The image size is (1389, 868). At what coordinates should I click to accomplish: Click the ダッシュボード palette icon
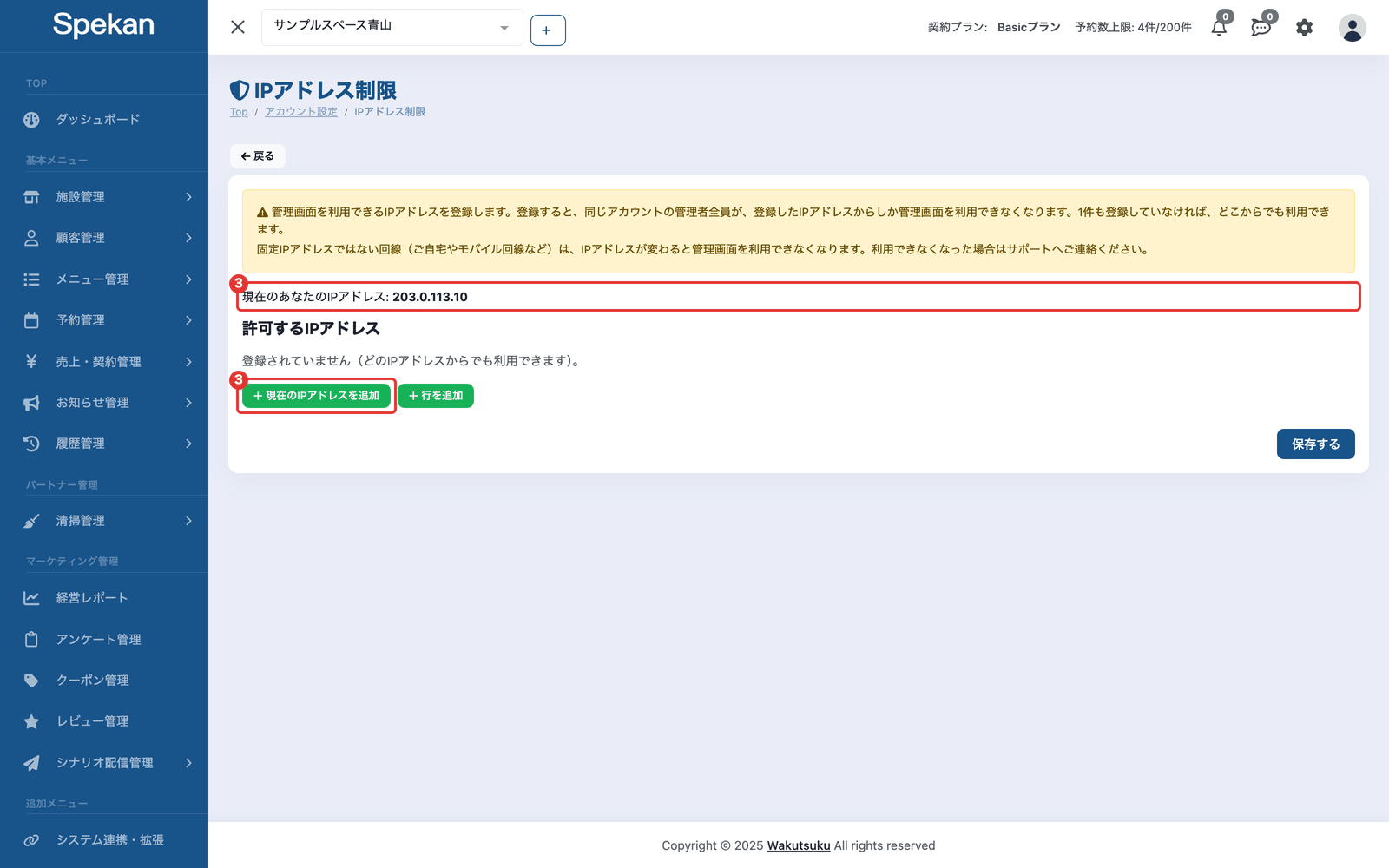pos(31,120)
